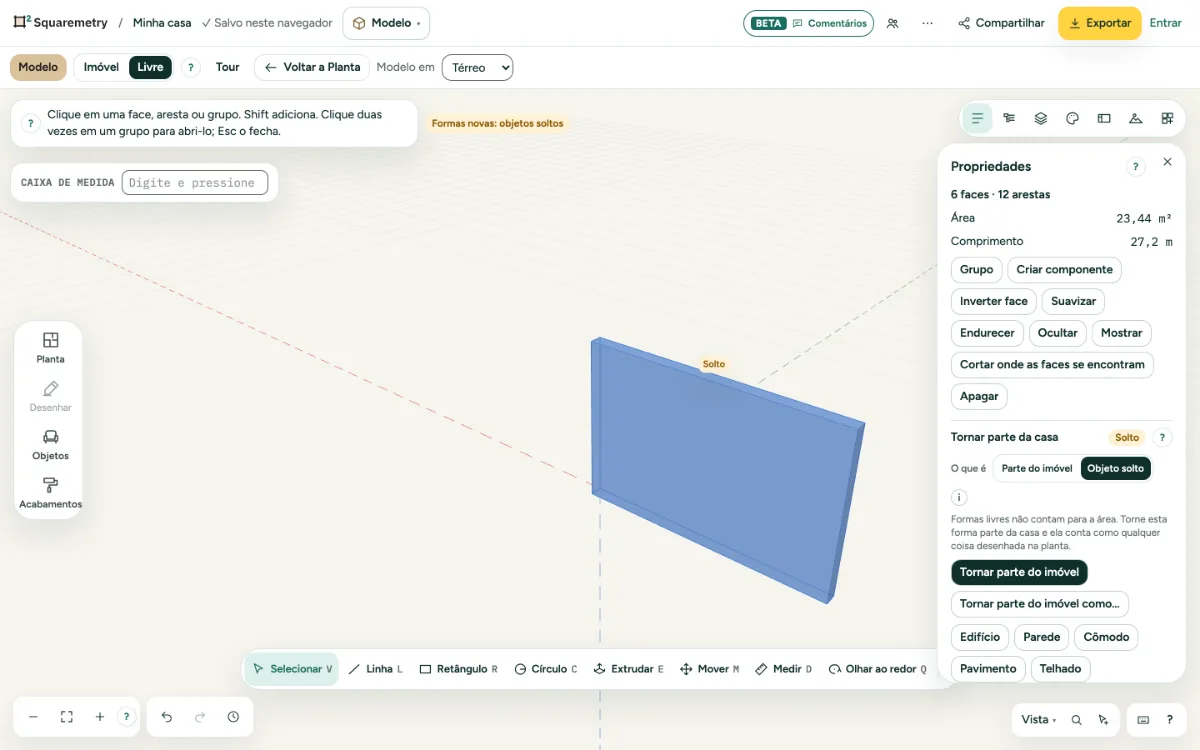Expand the Vista dropdown menu
Screen dimensions: 1200x750
1038,719
